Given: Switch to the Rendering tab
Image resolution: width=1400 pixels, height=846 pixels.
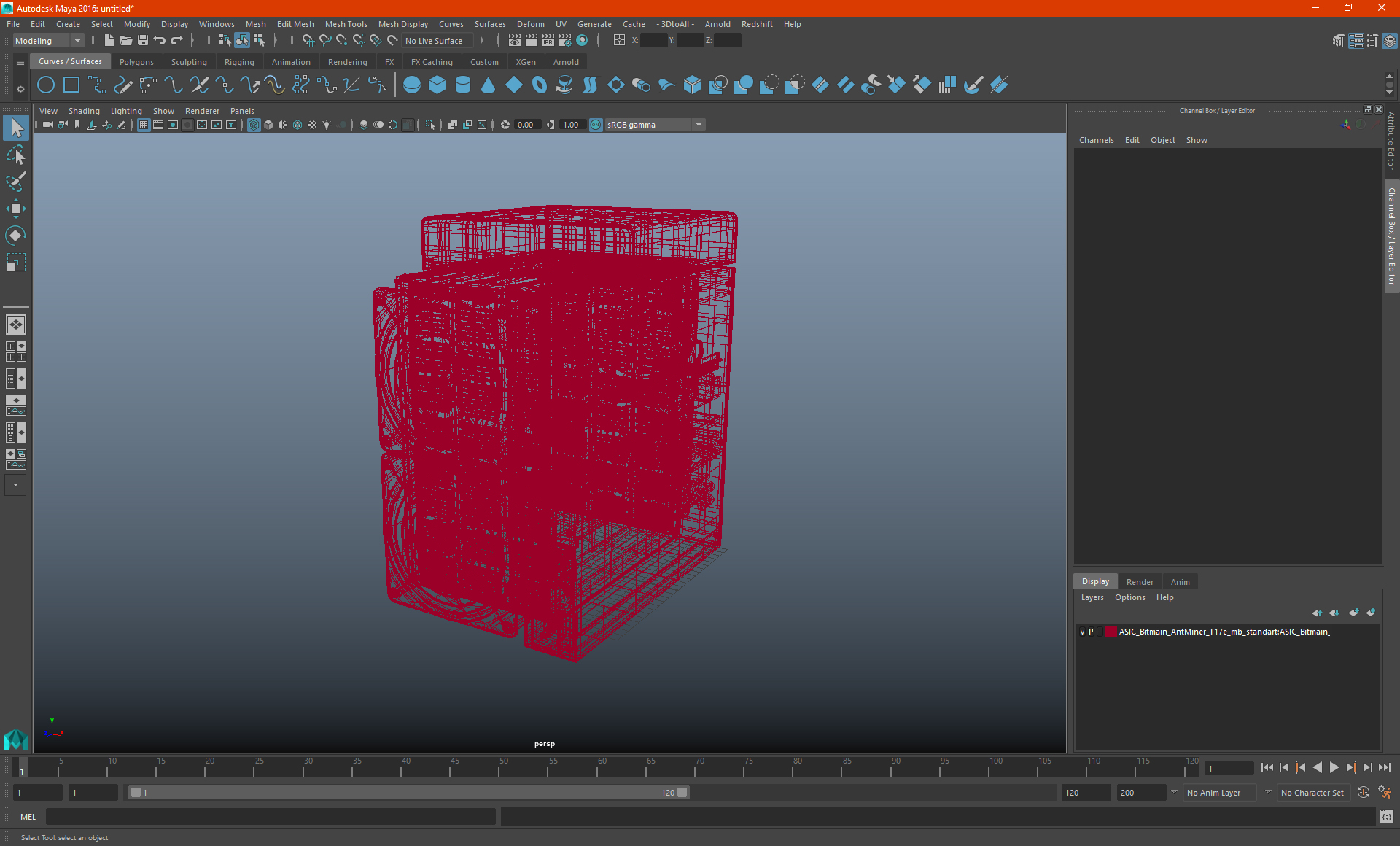Looking at the screenshot, I should pos(347,62).
